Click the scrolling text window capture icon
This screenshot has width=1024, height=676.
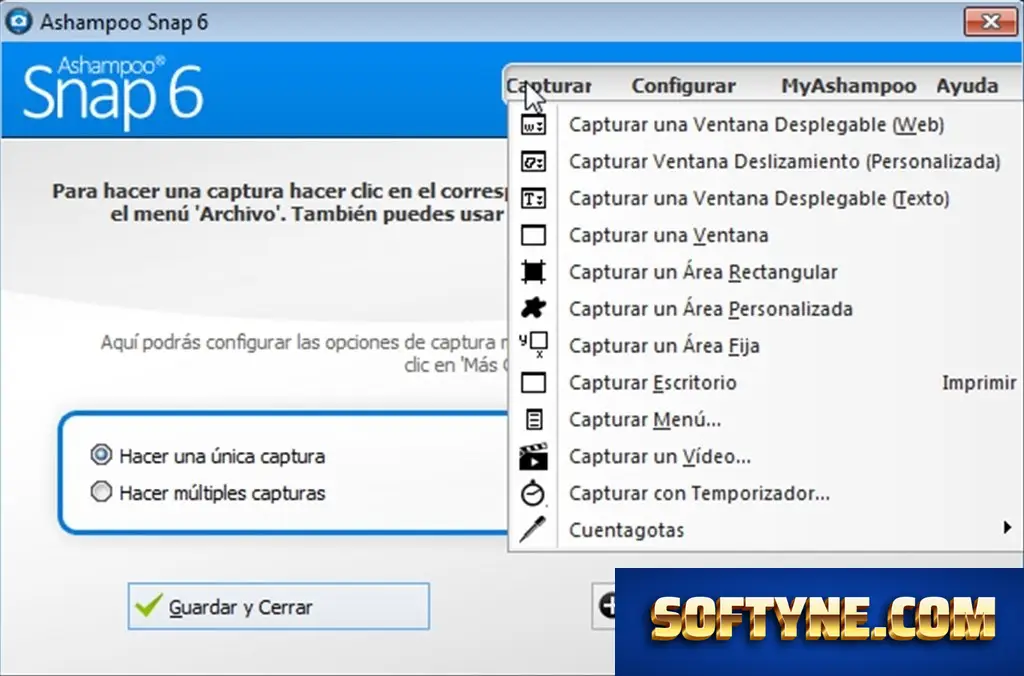point(533,198)
